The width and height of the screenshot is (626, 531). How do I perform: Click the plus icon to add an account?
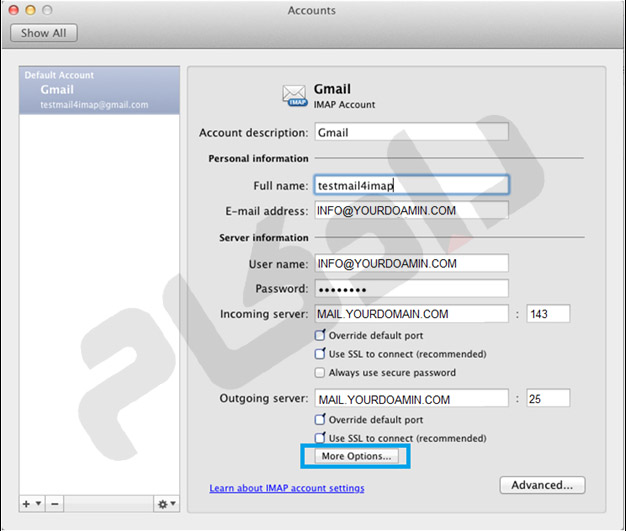[x=26, y=503]
